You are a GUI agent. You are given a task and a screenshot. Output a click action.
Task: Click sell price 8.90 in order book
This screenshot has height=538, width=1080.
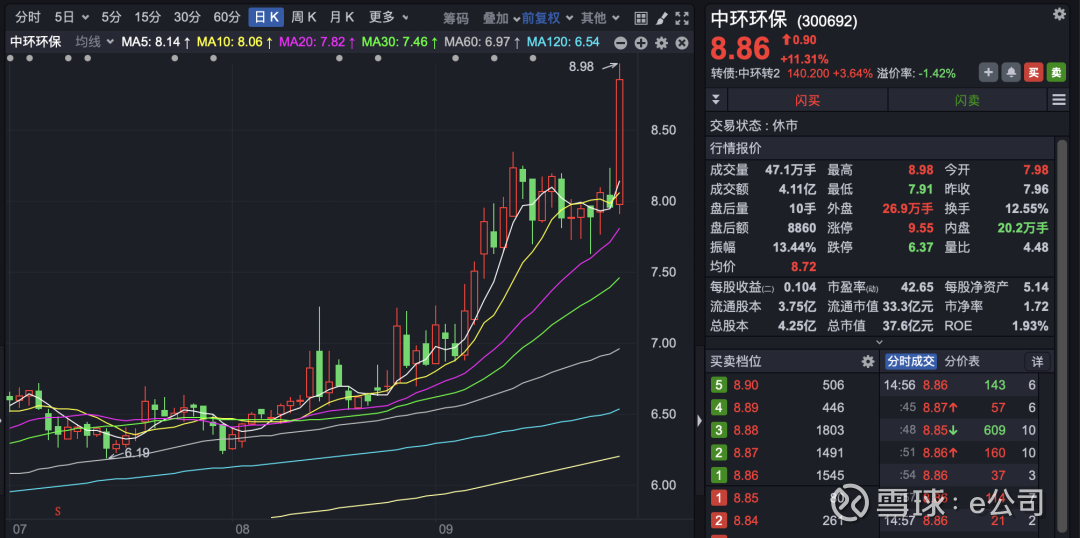click(x=747, y=385)
